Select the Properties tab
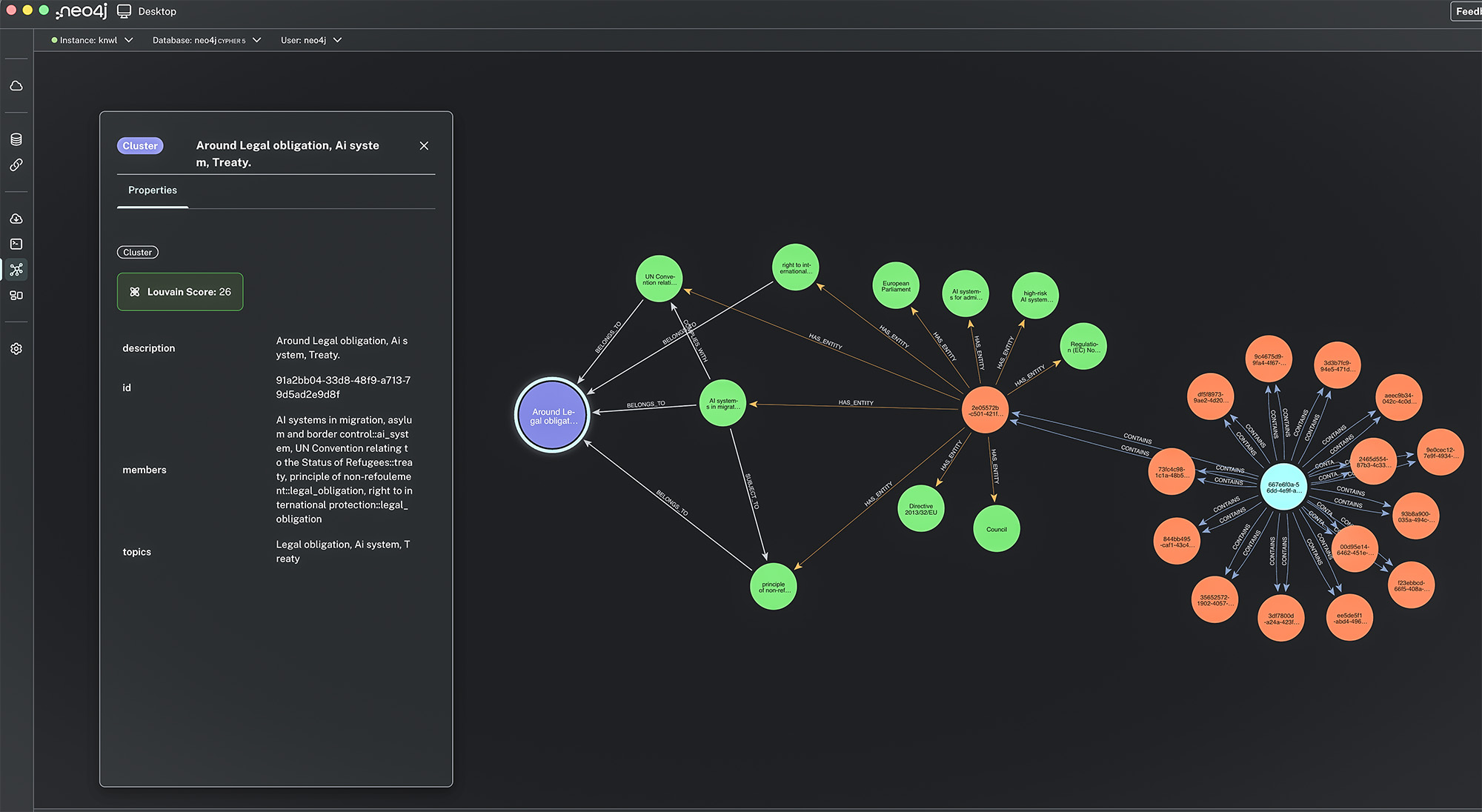Viewport: 1482px width, 812px height. coord(153,190)
